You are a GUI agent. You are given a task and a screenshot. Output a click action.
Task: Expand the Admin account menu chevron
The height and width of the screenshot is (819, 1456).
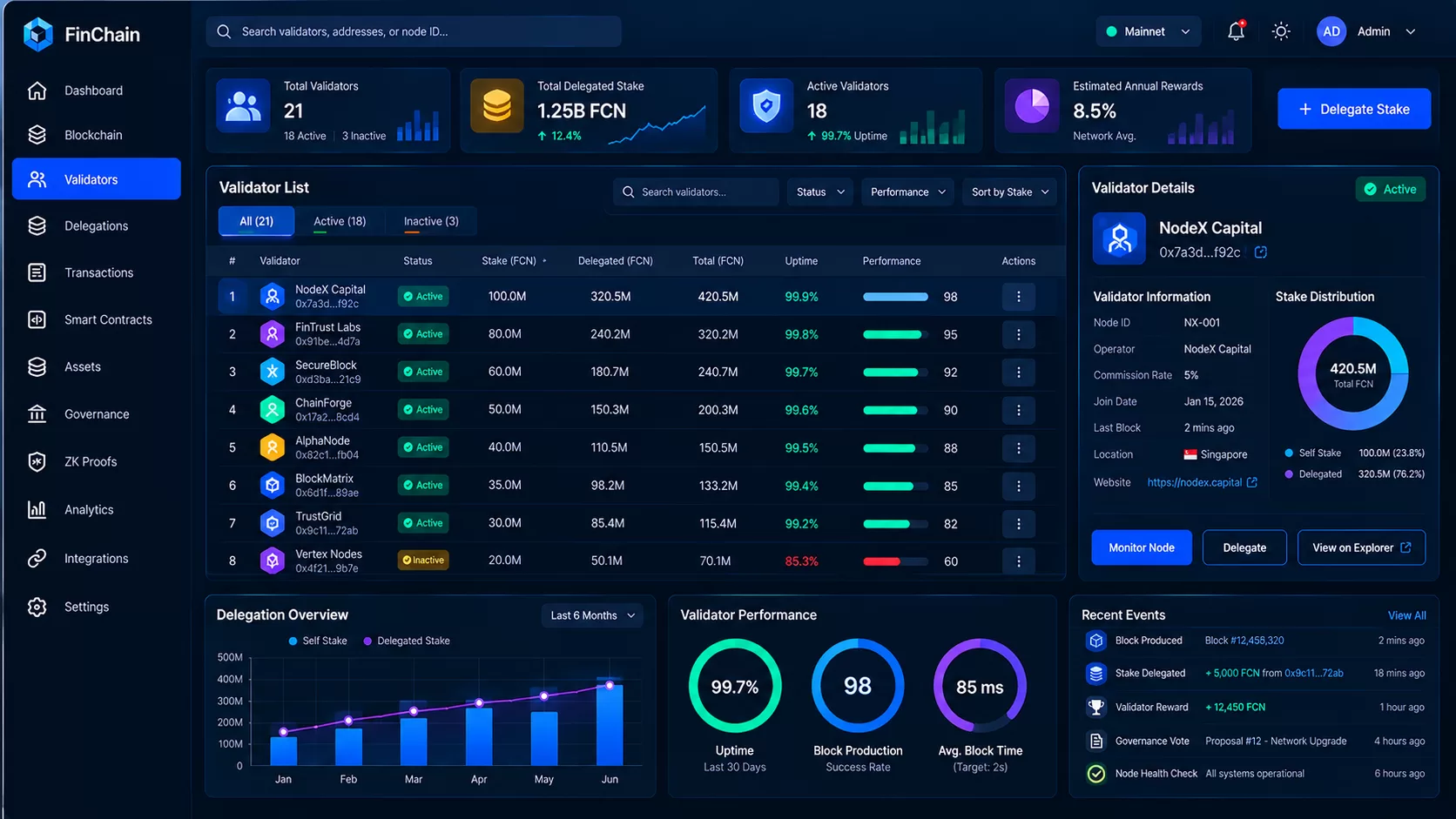pos(1411,31)
